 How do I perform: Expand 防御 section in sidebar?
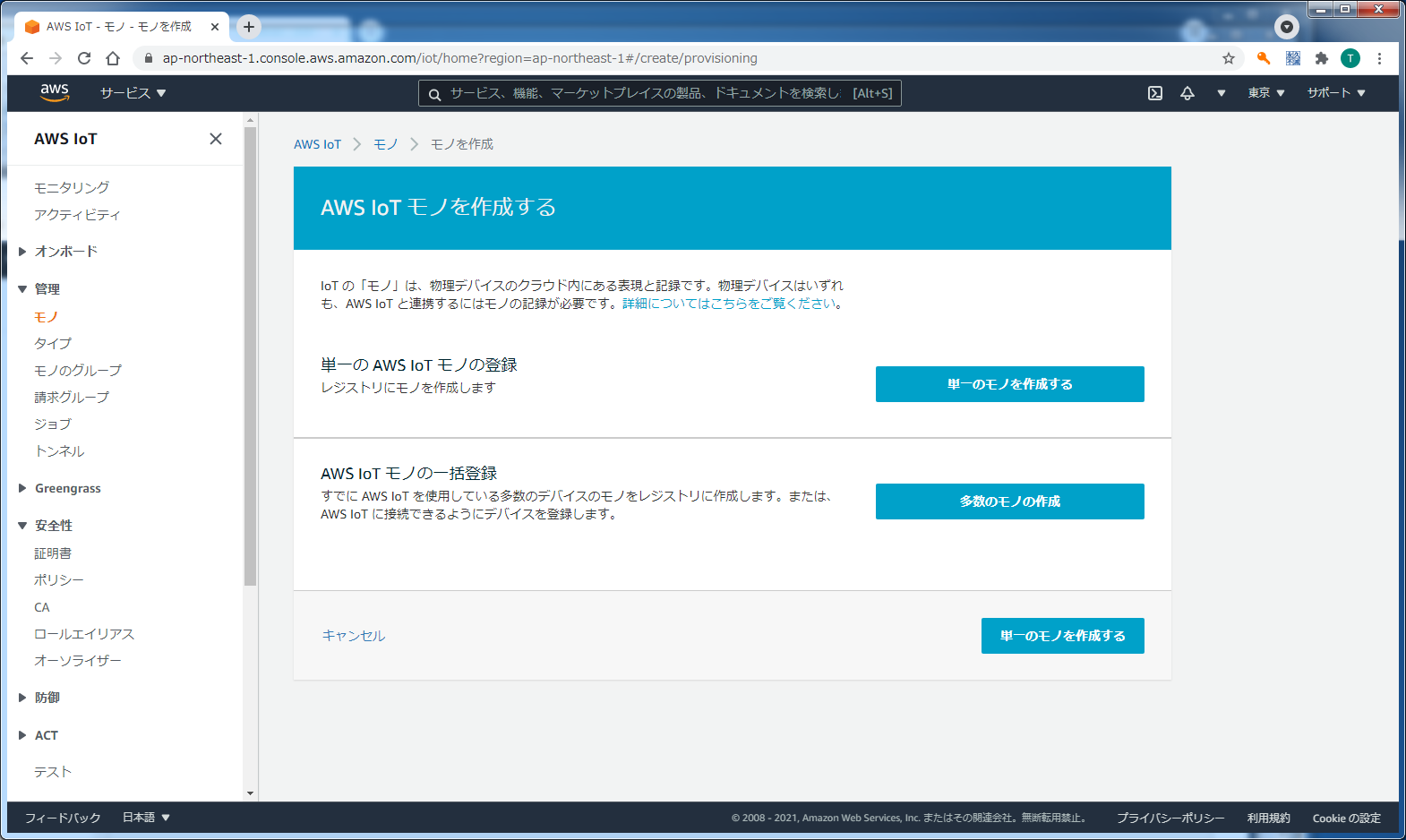click(x=23, y=698)
